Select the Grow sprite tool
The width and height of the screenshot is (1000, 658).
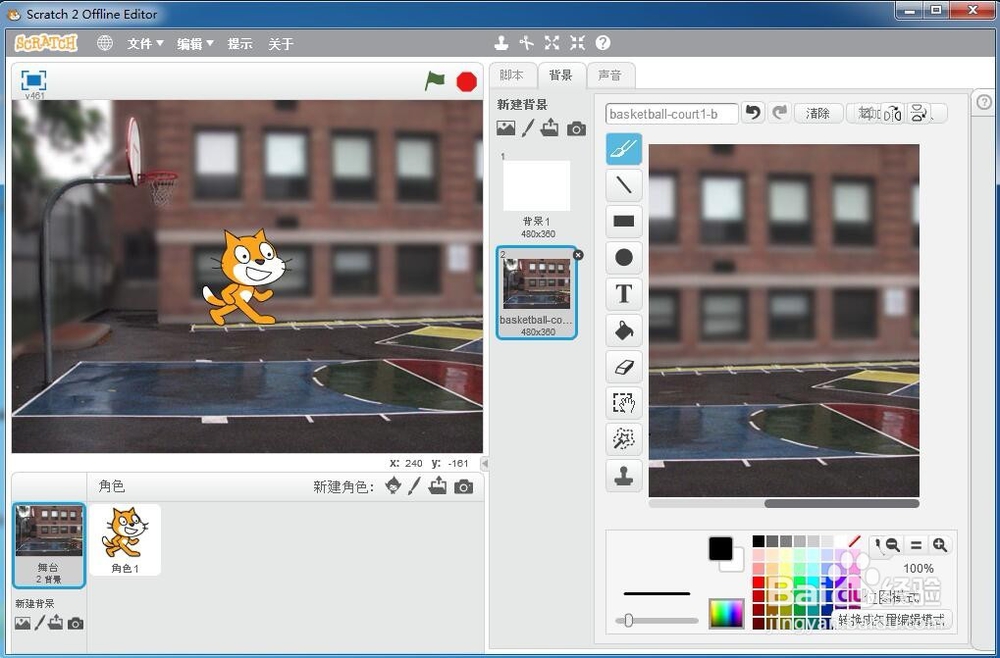(x=552, y=43)
